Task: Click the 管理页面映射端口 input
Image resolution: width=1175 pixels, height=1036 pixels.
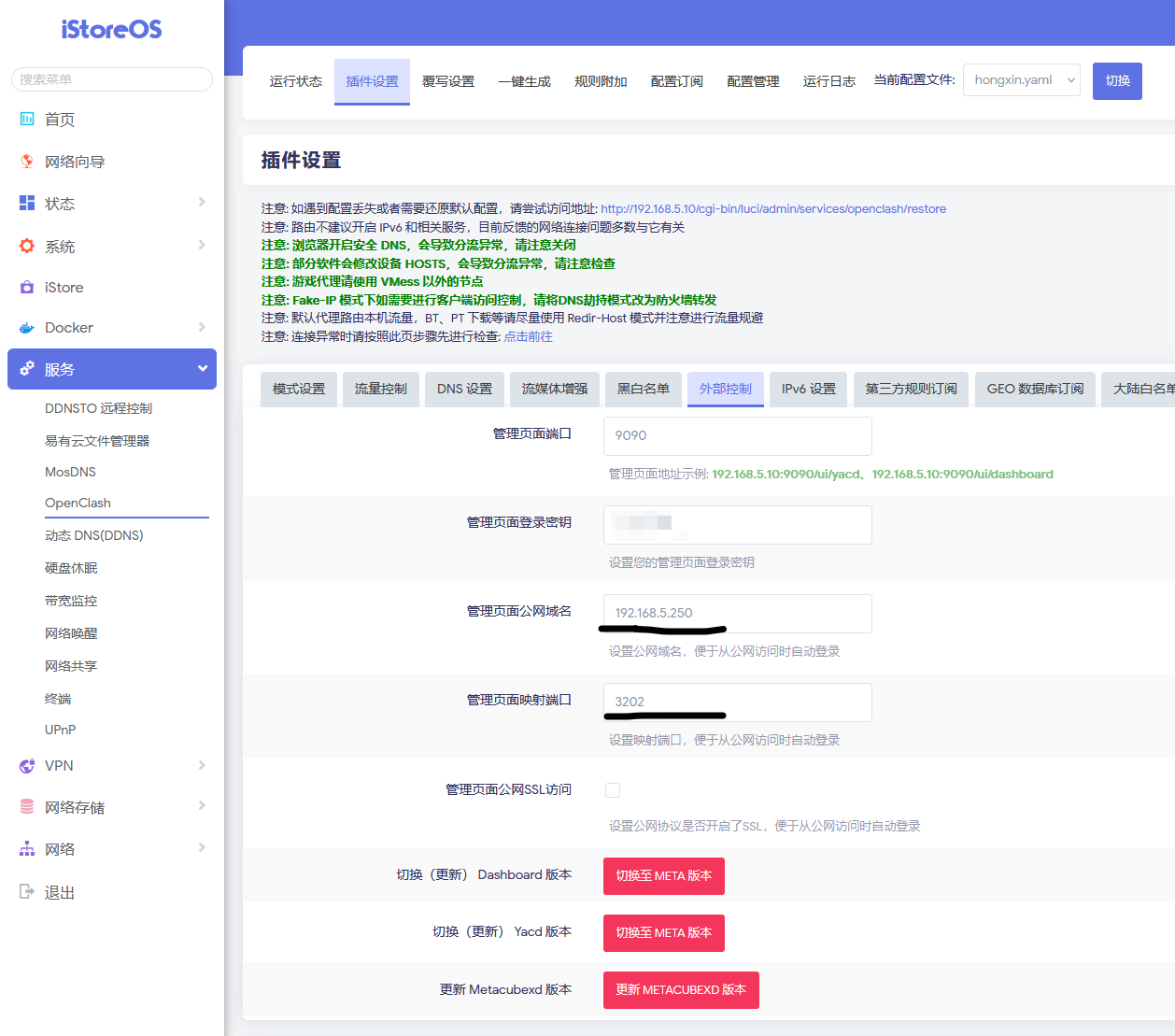Action: click(738, 702)
